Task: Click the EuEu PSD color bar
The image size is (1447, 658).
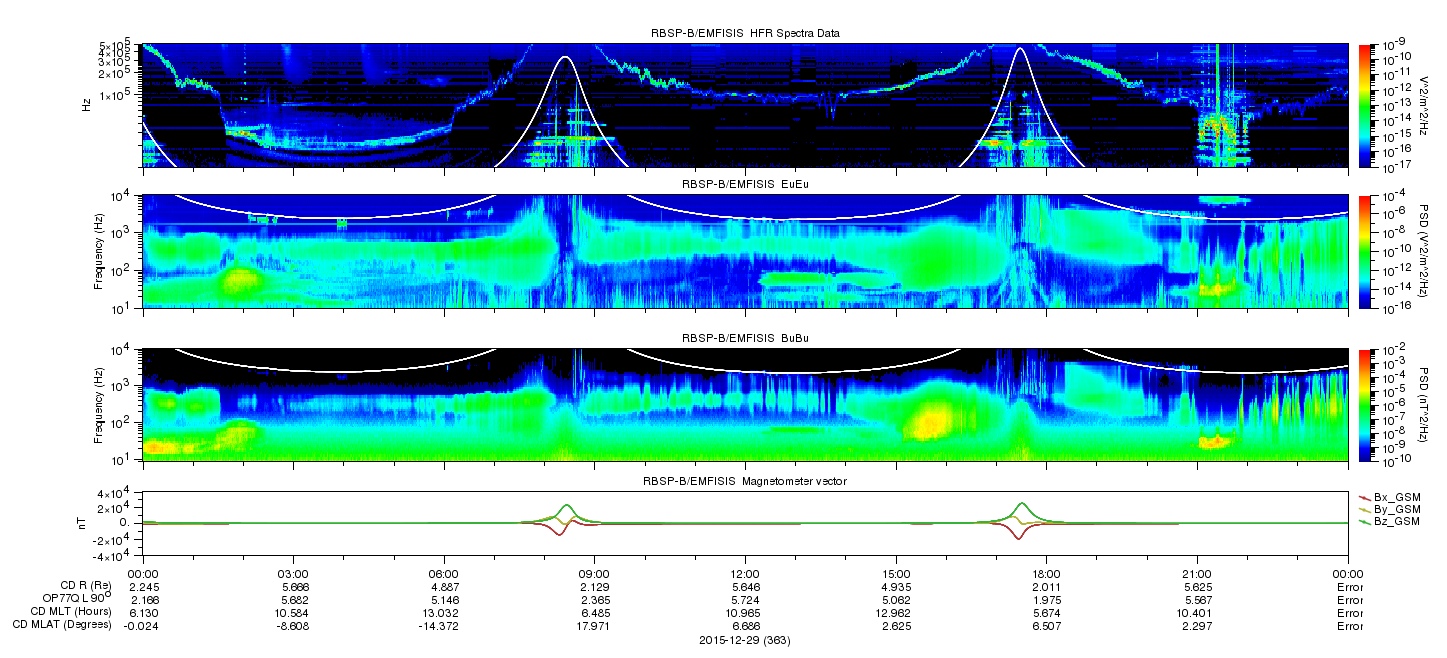Action: tap(1363, 250)
